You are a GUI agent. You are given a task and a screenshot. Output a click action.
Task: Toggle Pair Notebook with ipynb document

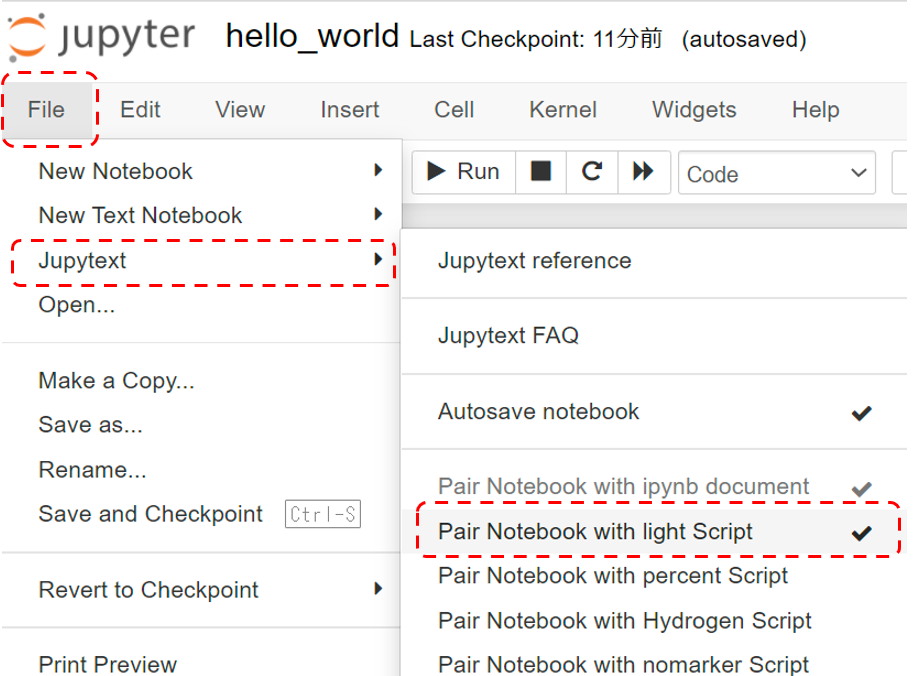point(654,487)
